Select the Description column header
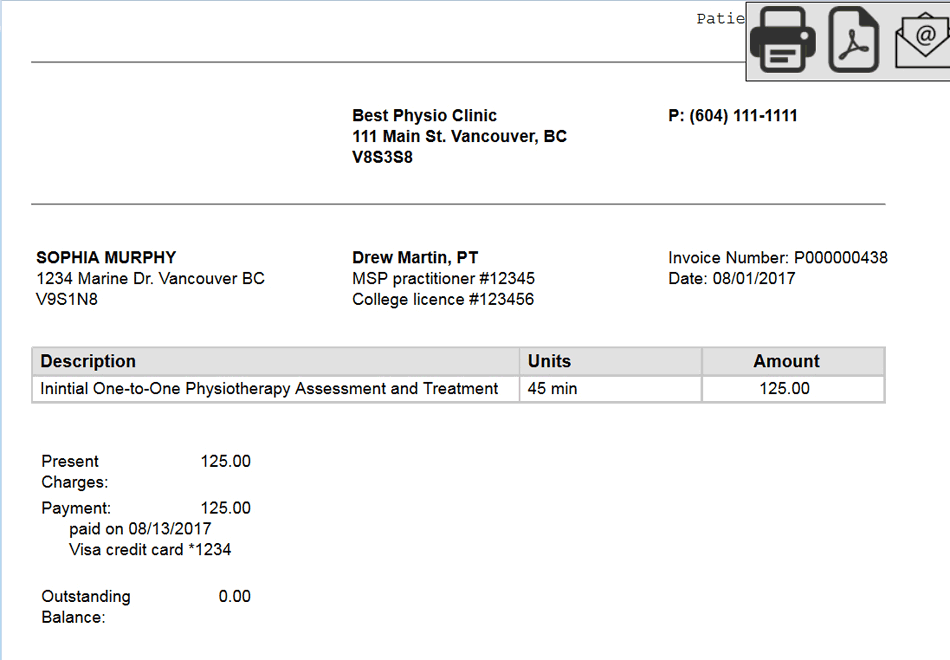Viewport: 950px width, 660px height. (x=88, y=361)
